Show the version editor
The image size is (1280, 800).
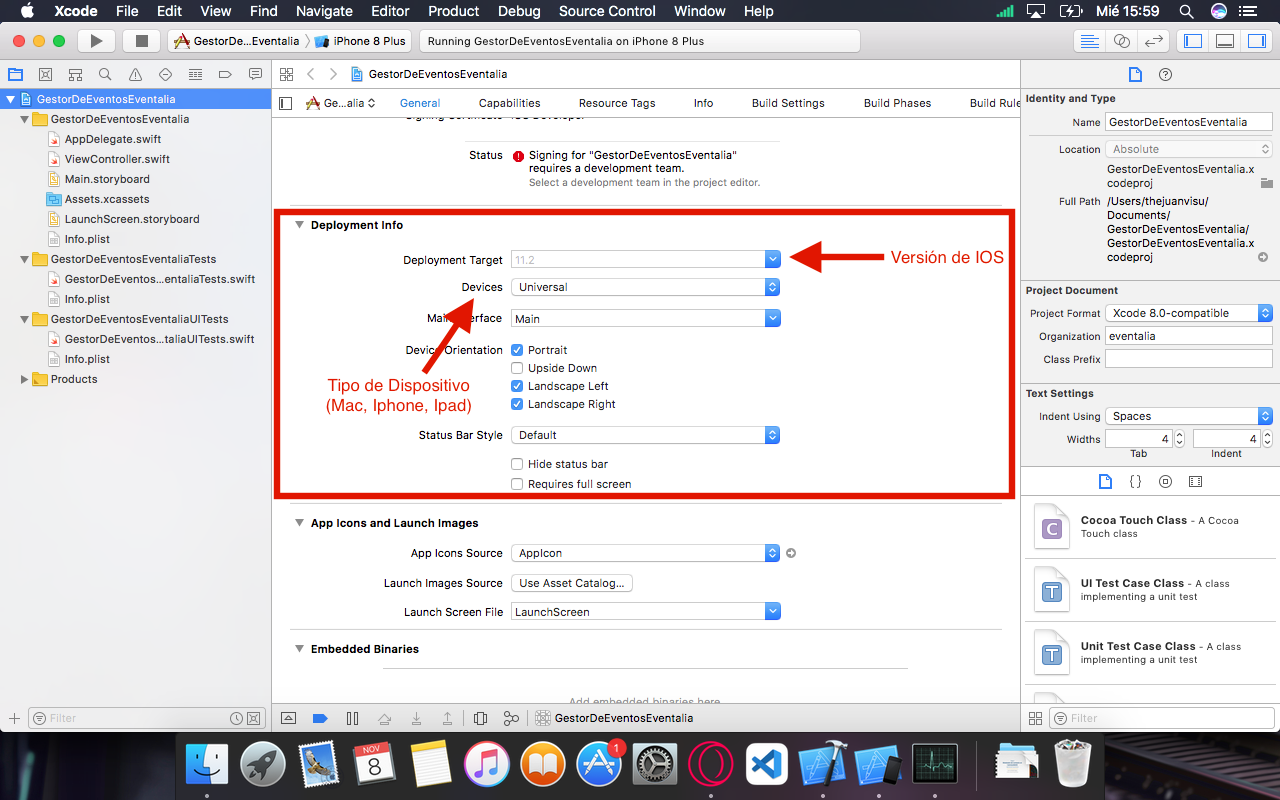click(1154, 41)
